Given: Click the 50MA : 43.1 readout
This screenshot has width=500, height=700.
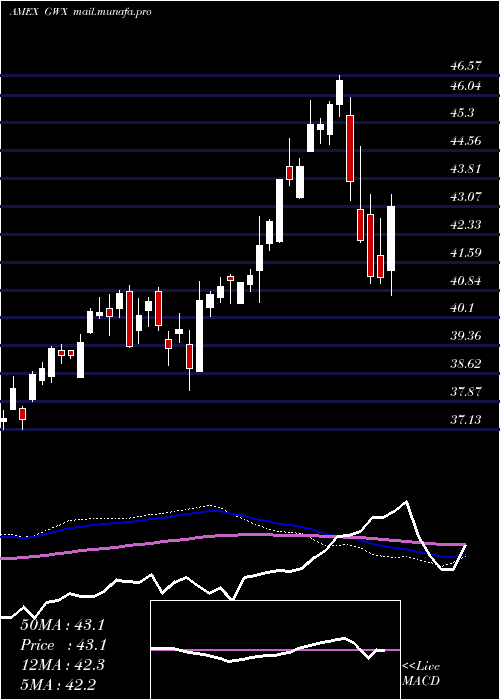Looking at the screenshot, I should coord(62,625).
